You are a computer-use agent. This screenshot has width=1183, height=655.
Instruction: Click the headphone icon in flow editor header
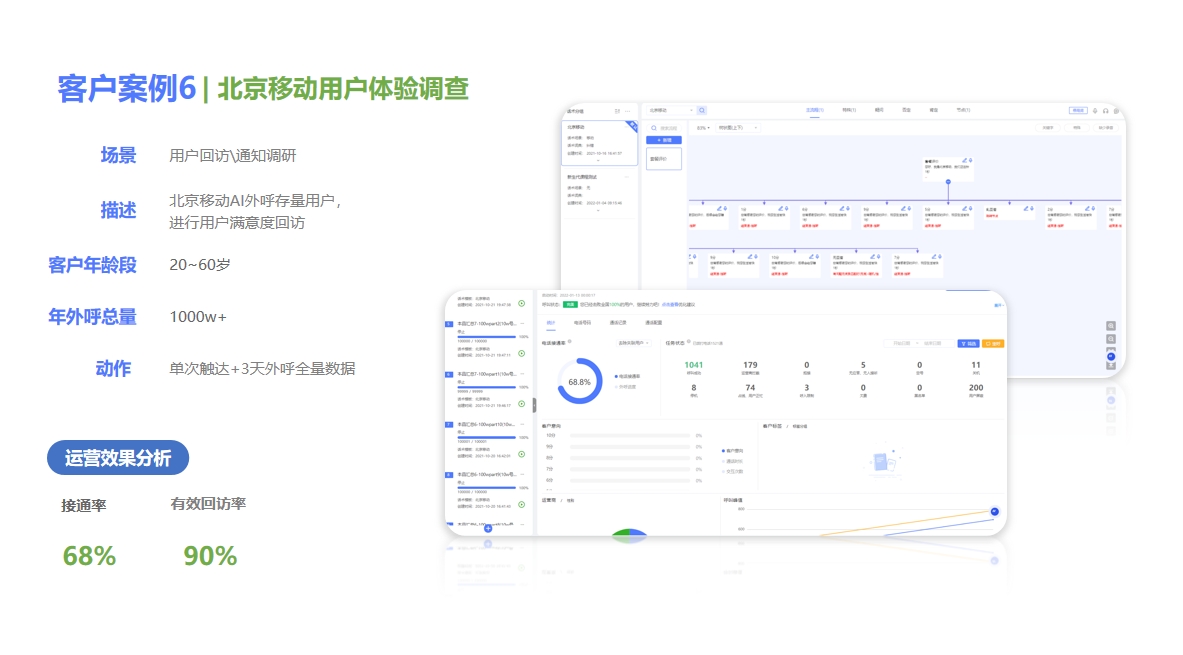pos(1106,111)
